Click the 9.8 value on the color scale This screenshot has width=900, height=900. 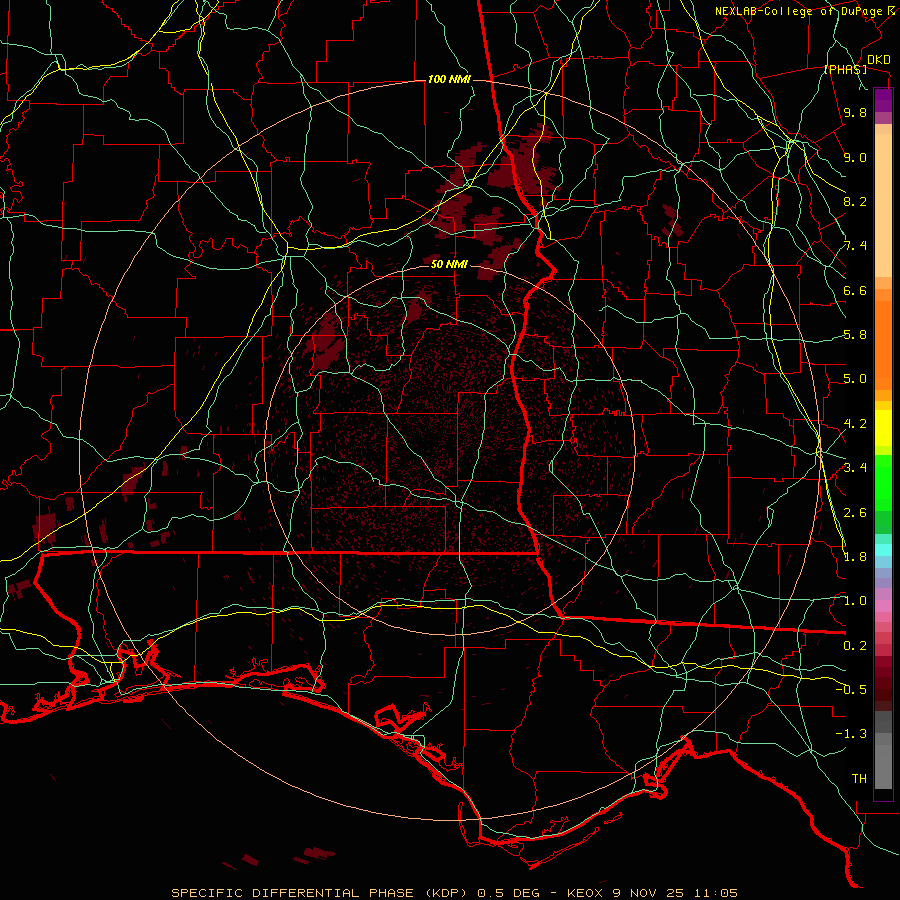855,112
